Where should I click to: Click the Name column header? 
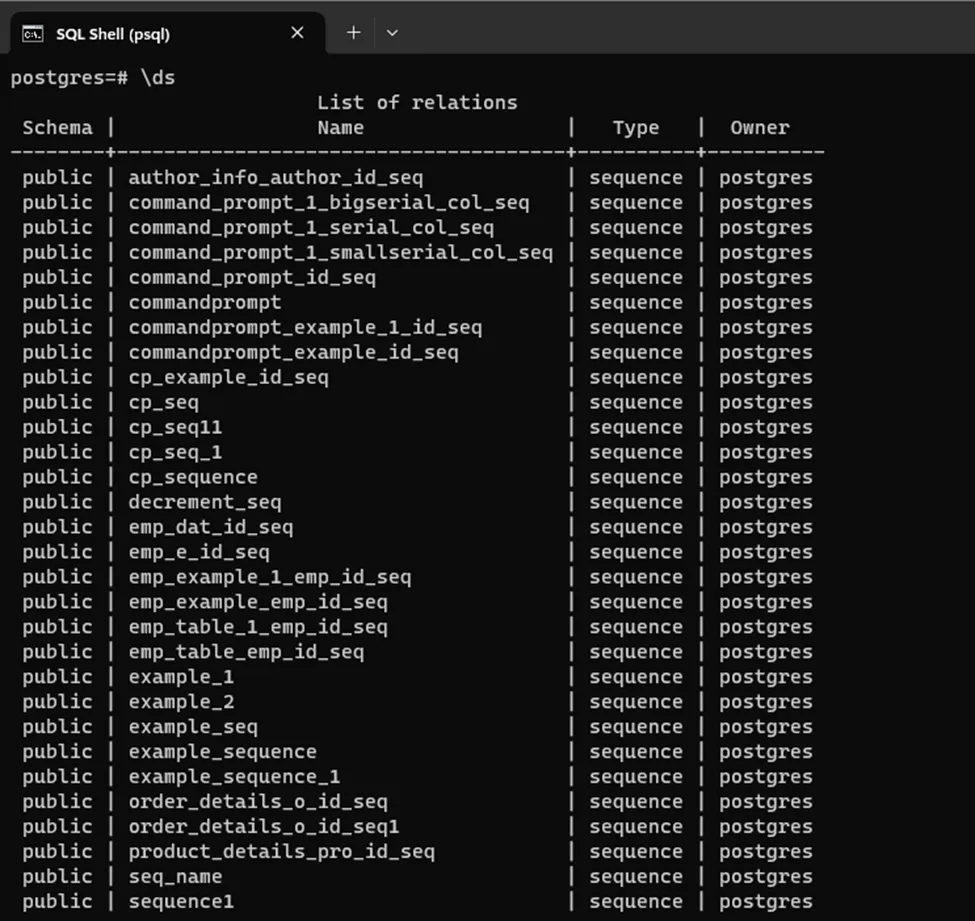pyautogui.click(x=340, y=127)
